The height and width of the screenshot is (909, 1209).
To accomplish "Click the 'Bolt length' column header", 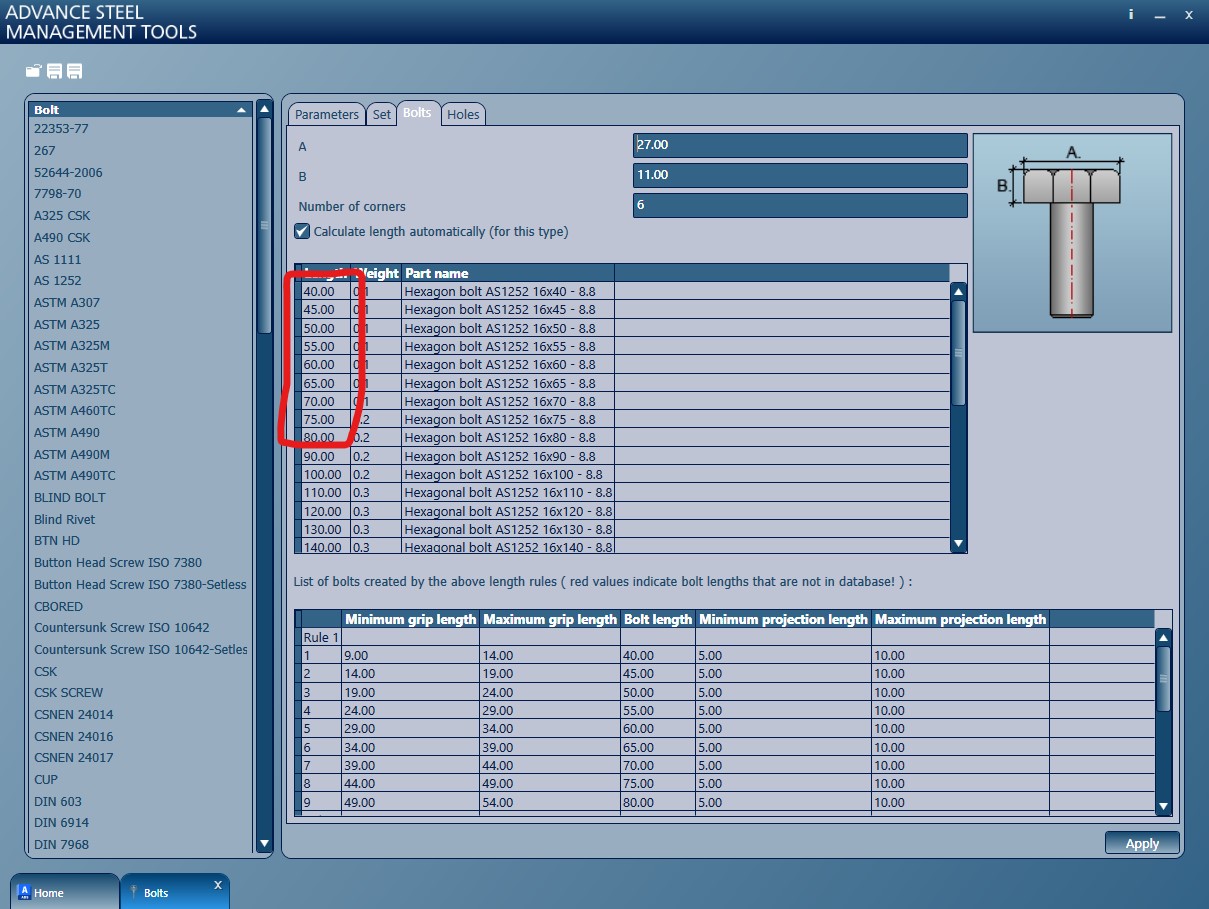I will pos(658,619).
